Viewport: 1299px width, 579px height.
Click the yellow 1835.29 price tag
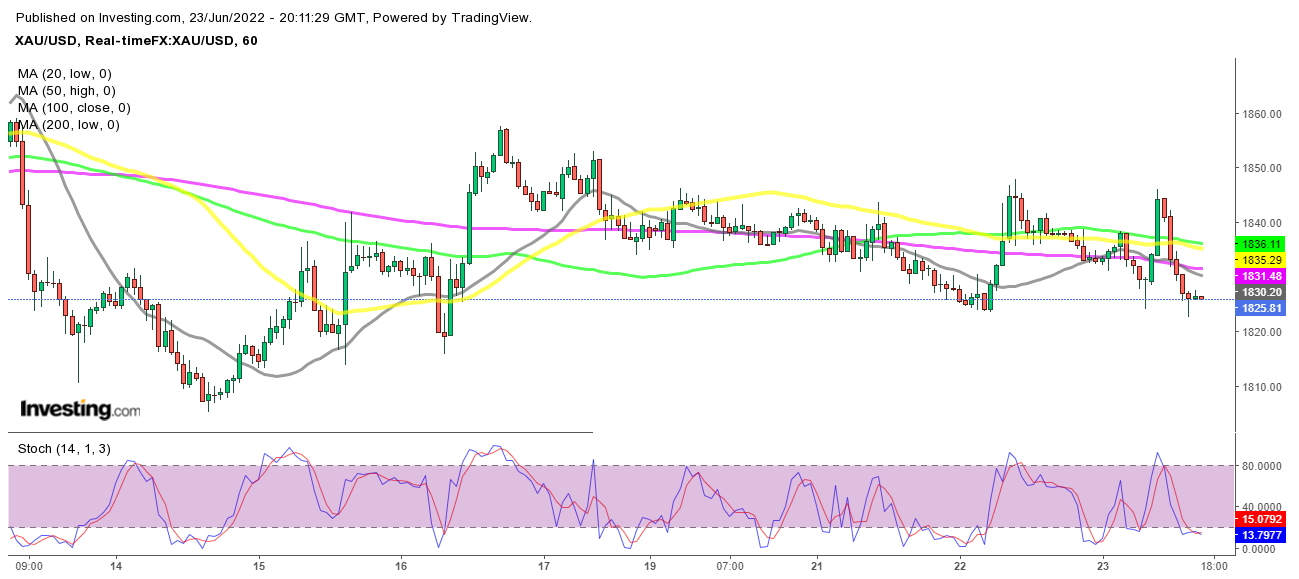tap(1262, 258)
